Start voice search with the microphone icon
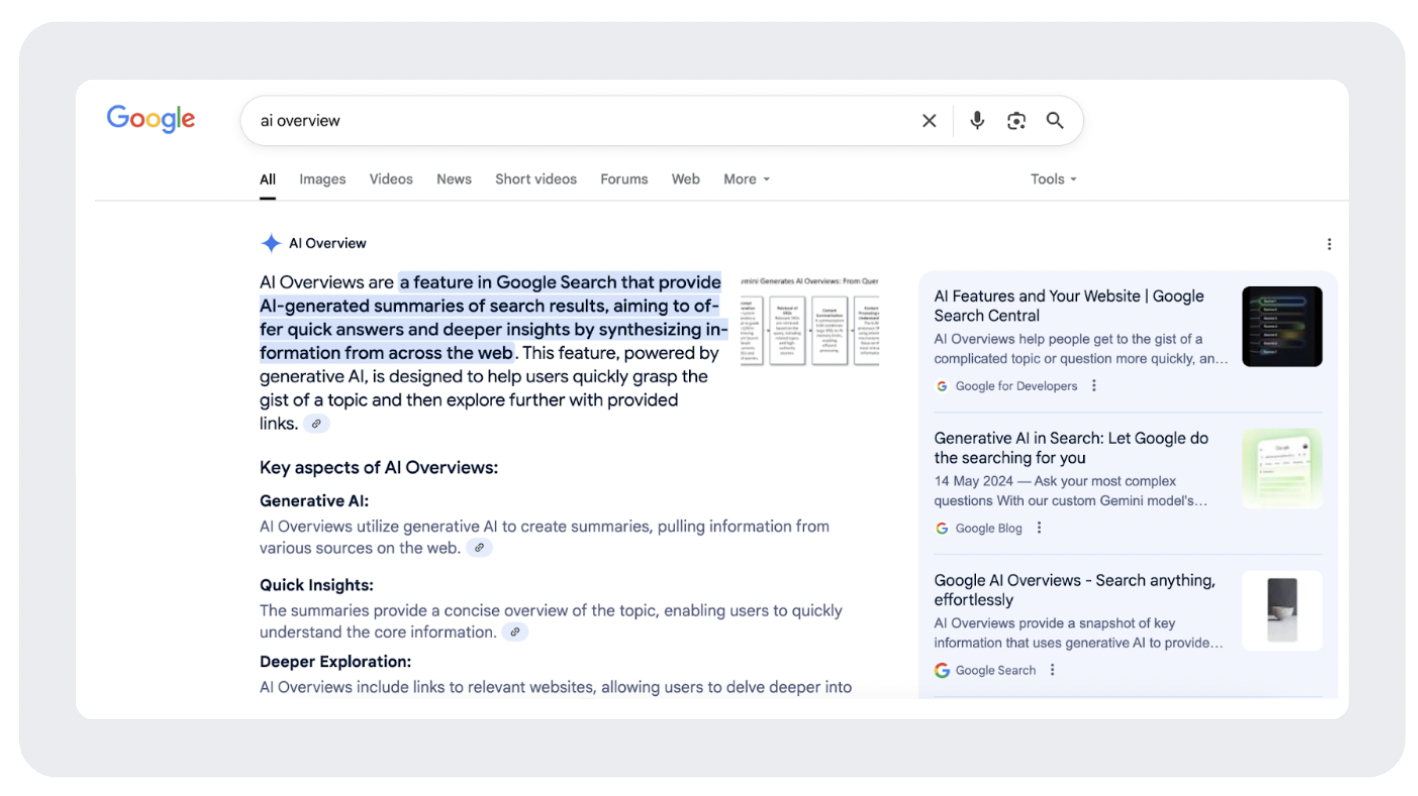1418x796 pixels. 977,121
